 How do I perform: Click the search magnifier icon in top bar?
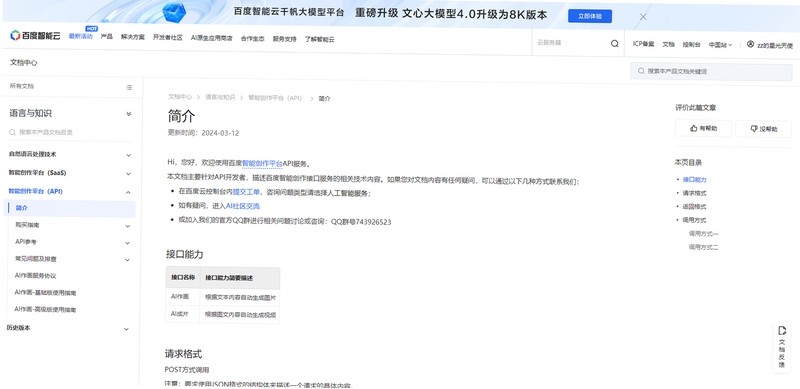click(615, 44)
